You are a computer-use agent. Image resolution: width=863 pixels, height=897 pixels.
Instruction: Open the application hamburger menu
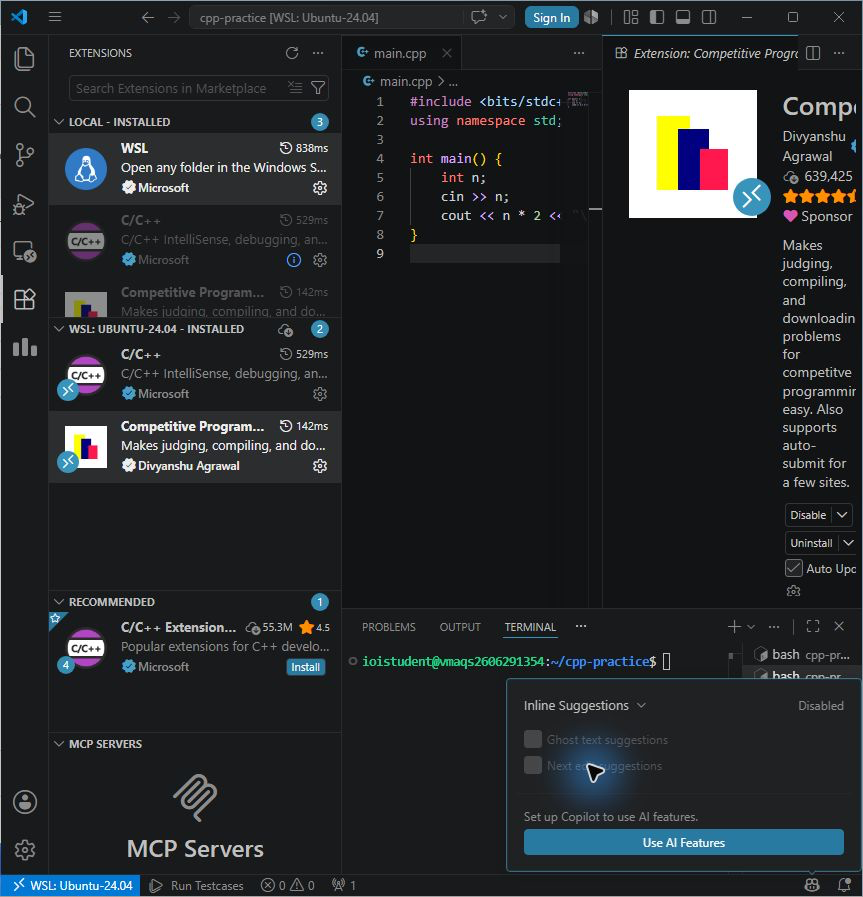pos(55,17)
